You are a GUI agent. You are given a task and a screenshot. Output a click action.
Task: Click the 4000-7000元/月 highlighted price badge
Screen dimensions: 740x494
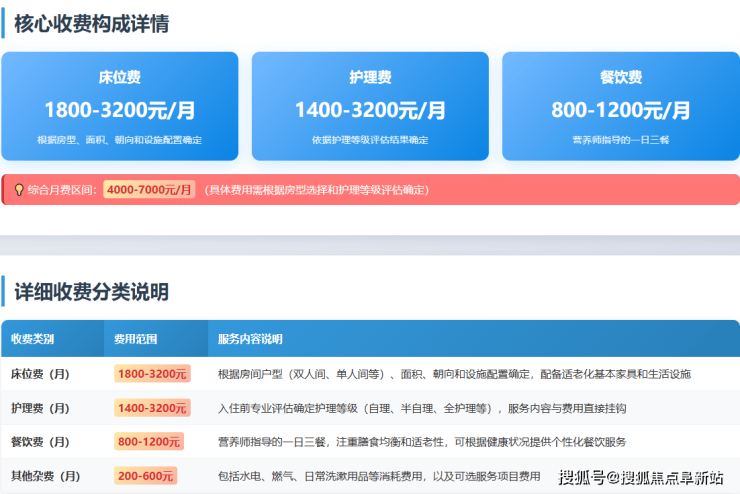[x=149, y=189]
